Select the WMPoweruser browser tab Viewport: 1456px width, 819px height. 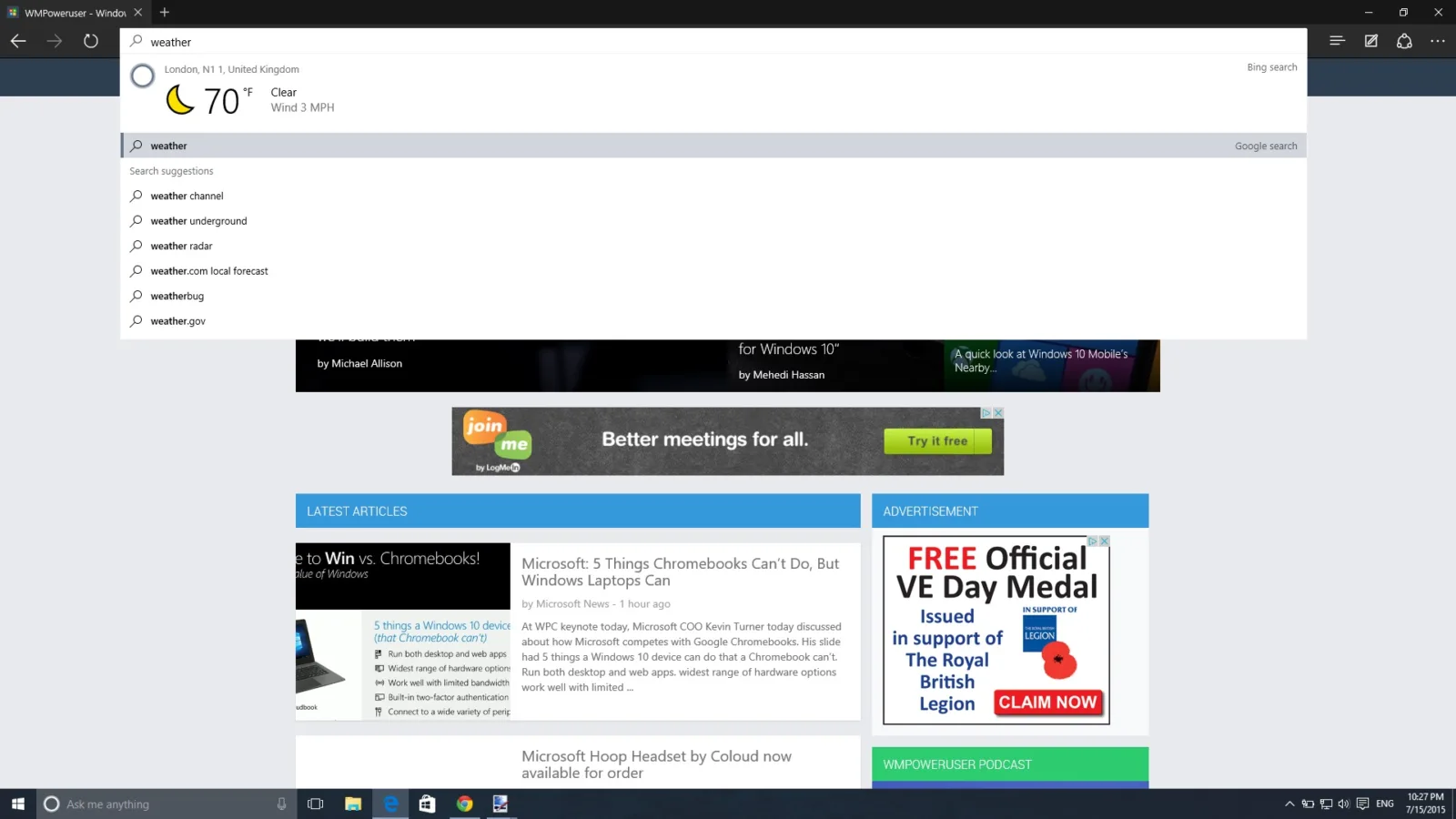tap(76, 13)
